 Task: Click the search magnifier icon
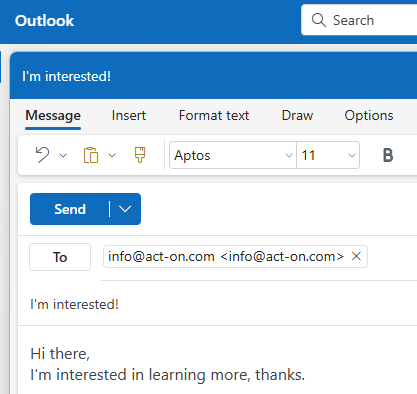click(319, 20)
